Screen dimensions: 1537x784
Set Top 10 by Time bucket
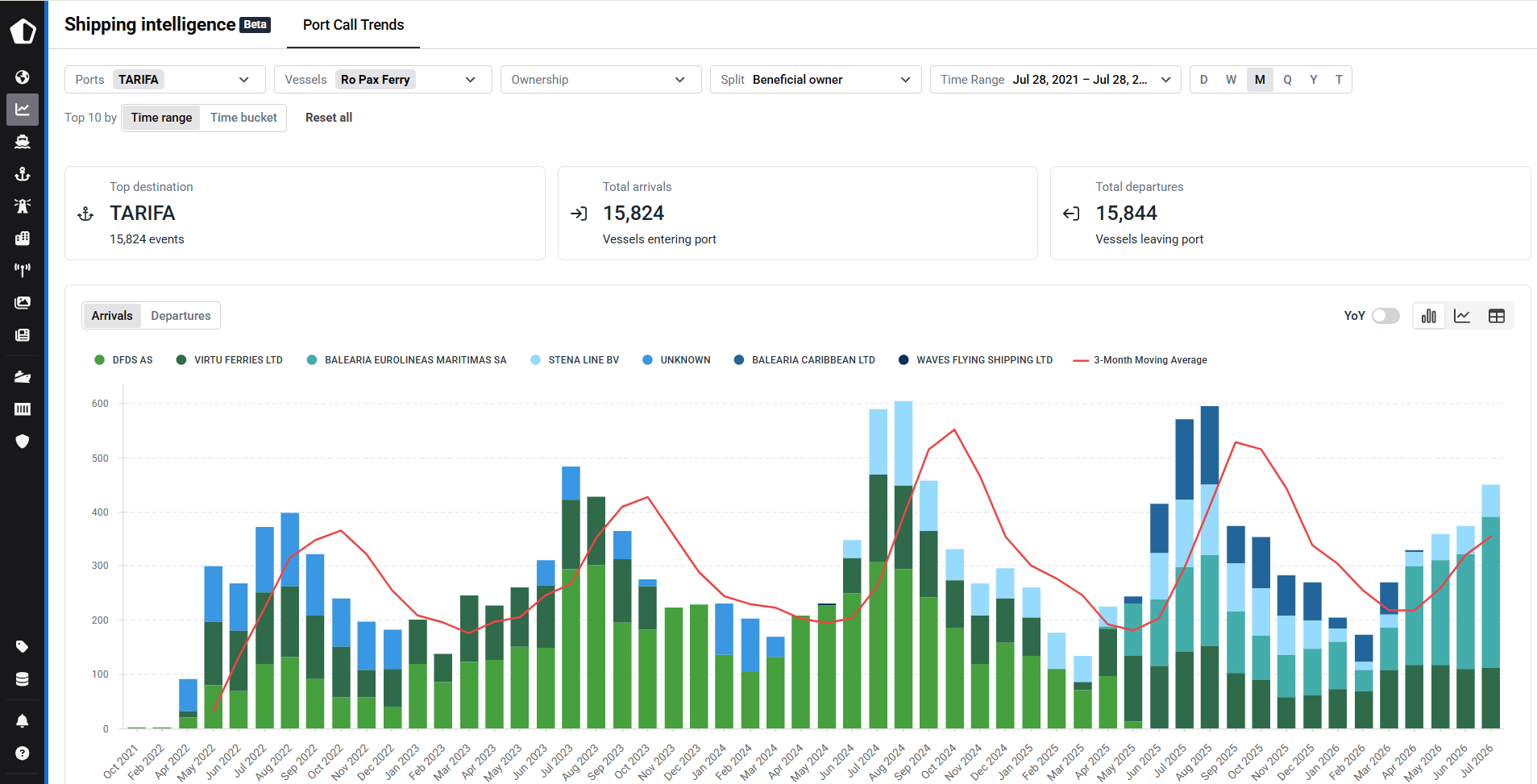click(x=243, y=118)
